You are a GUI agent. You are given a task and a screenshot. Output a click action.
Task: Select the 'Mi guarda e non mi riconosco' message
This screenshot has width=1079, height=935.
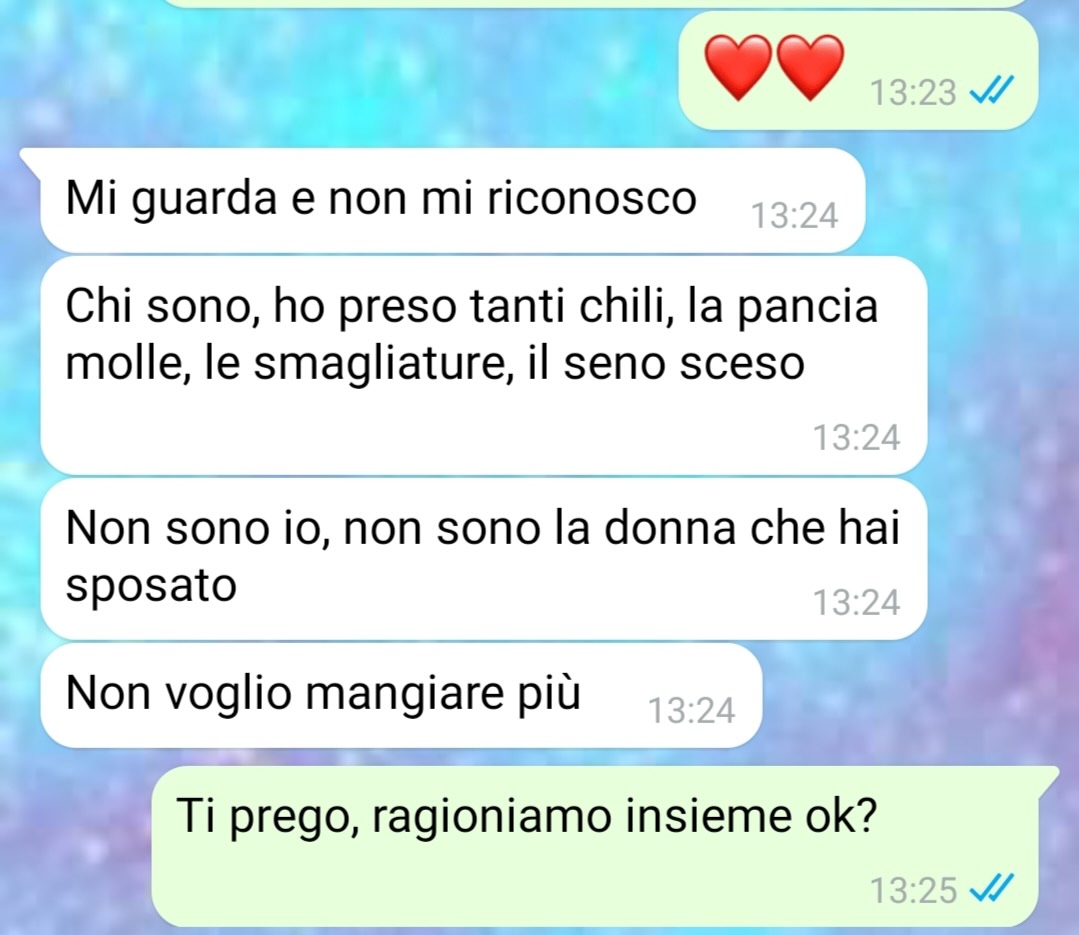(x=452, y=200)
